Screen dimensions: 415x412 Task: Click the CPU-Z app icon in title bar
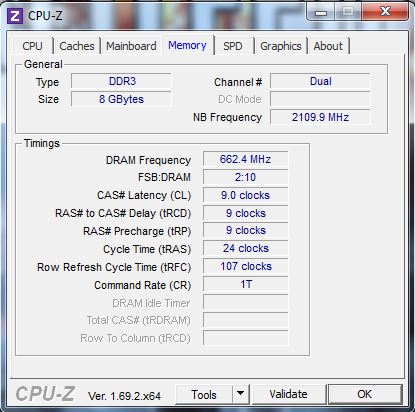[x=15, y=16]
